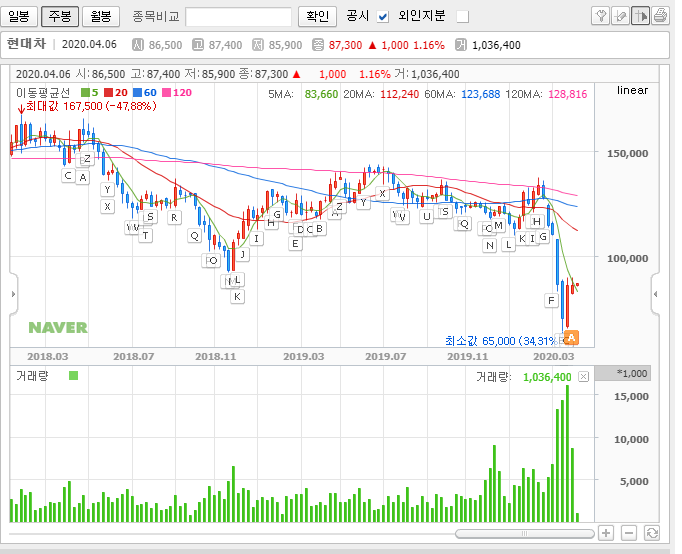
Task: Open the T disclosure marker
Action: click(x=146, y=236)
